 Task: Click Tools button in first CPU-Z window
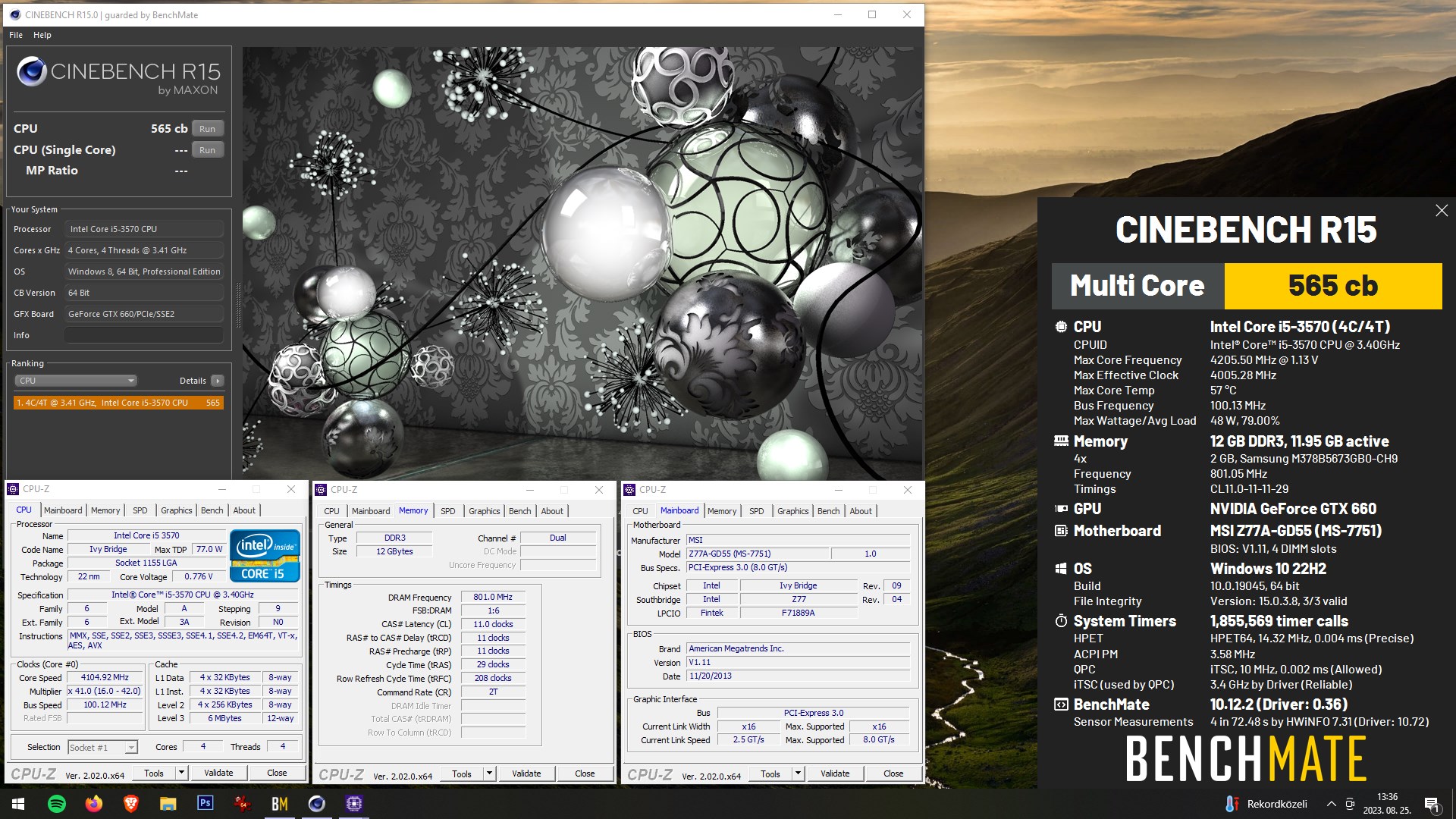154,773
